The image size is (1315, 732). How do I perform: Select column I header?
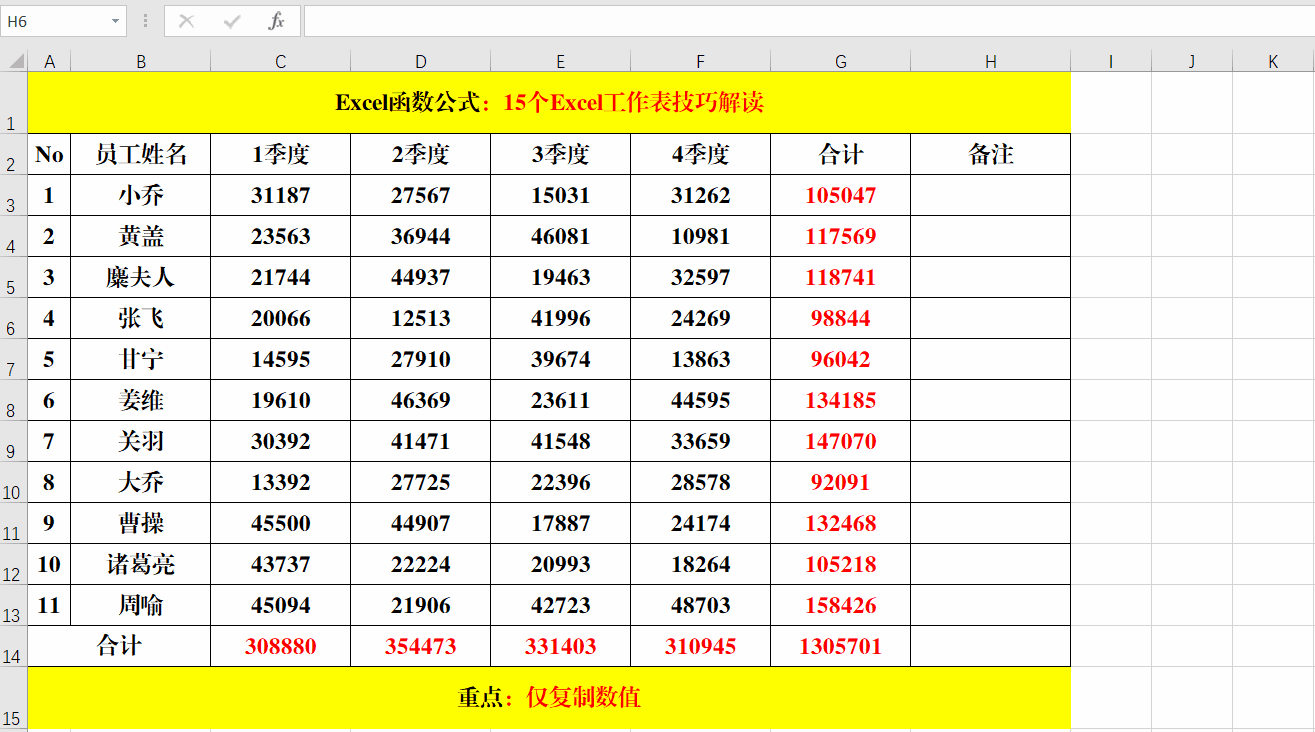coord(1111,62)
